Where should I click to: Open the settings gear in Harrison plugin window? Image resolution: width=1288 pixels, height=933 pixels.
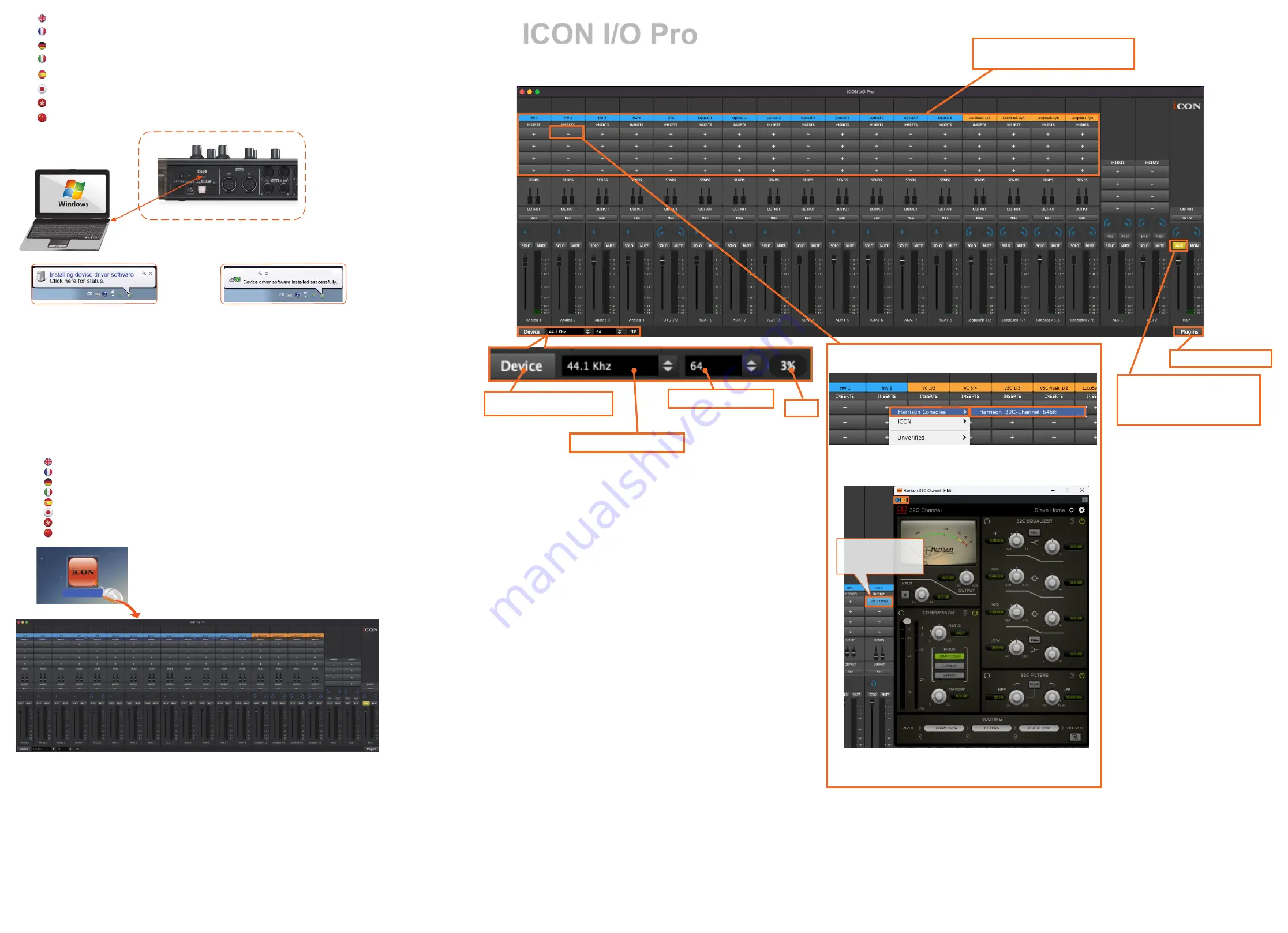tap(1082, 510)
